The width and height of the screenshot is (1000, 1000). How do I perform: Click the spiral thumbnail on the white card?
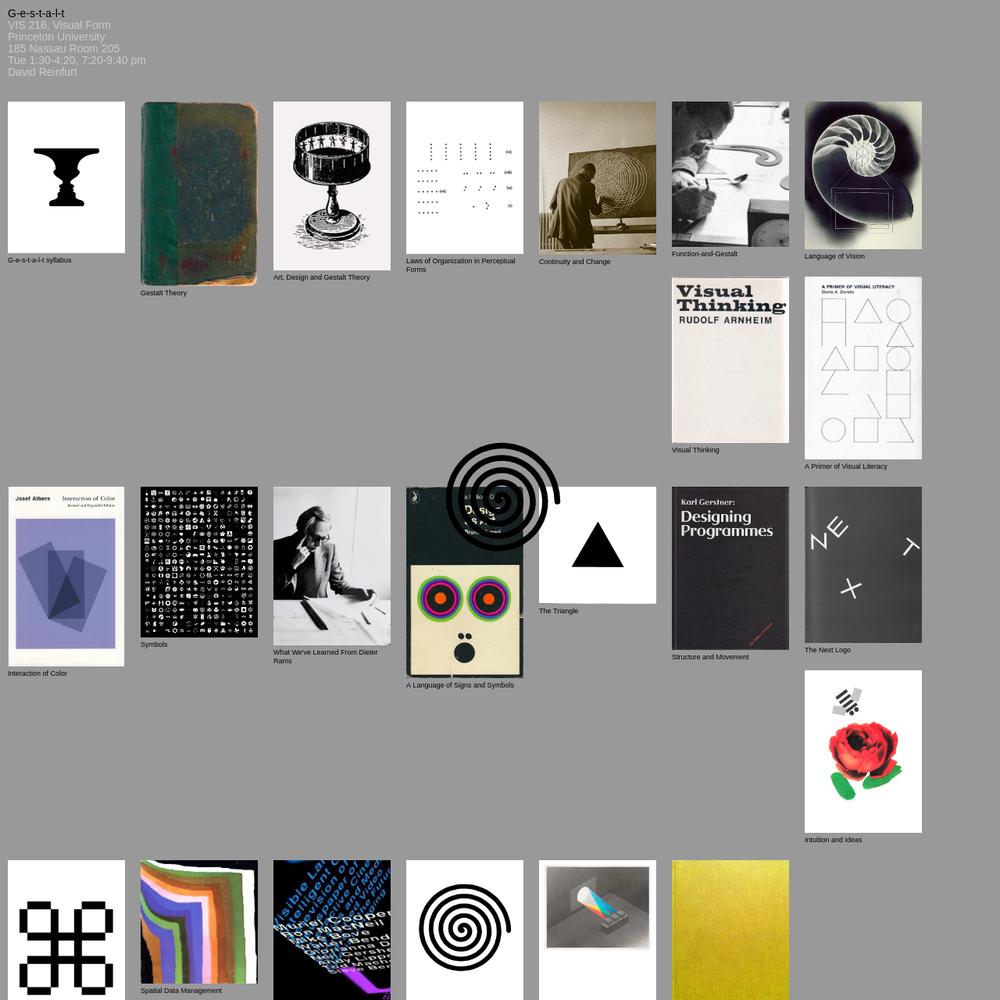pyautogui.click(x=464, y=930)
